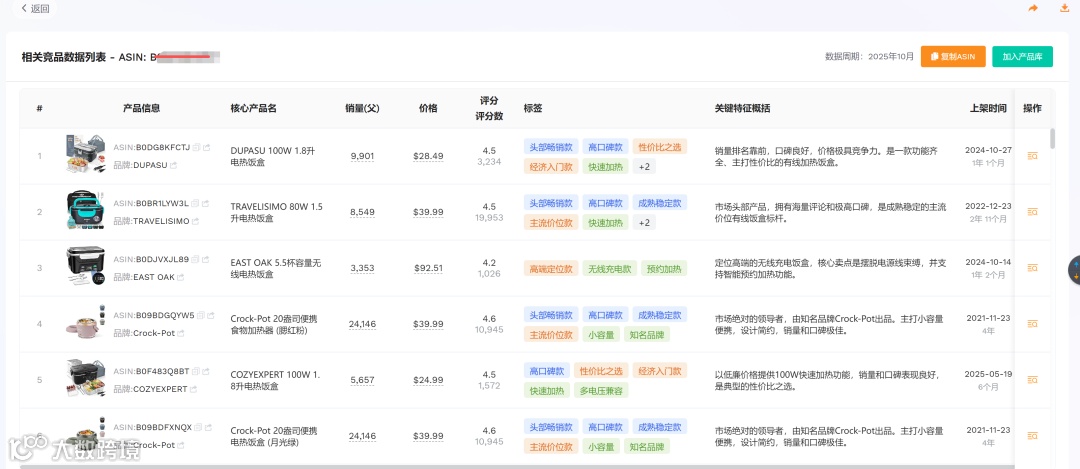
Task: Click listing date 2025-05-19
Action: tap(988, 374)
